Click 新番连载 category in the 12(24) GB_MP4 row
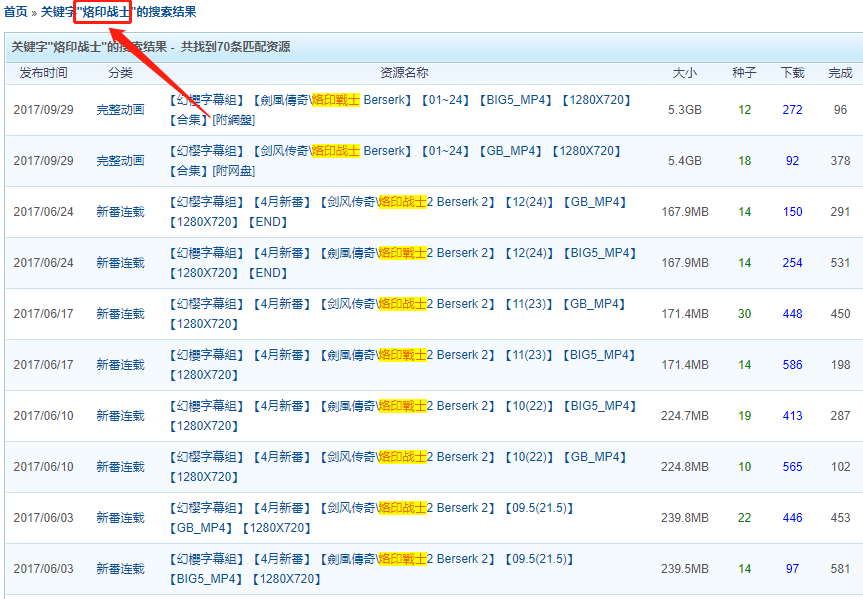Screen dimensions: 863x599 tap(121, 212)
